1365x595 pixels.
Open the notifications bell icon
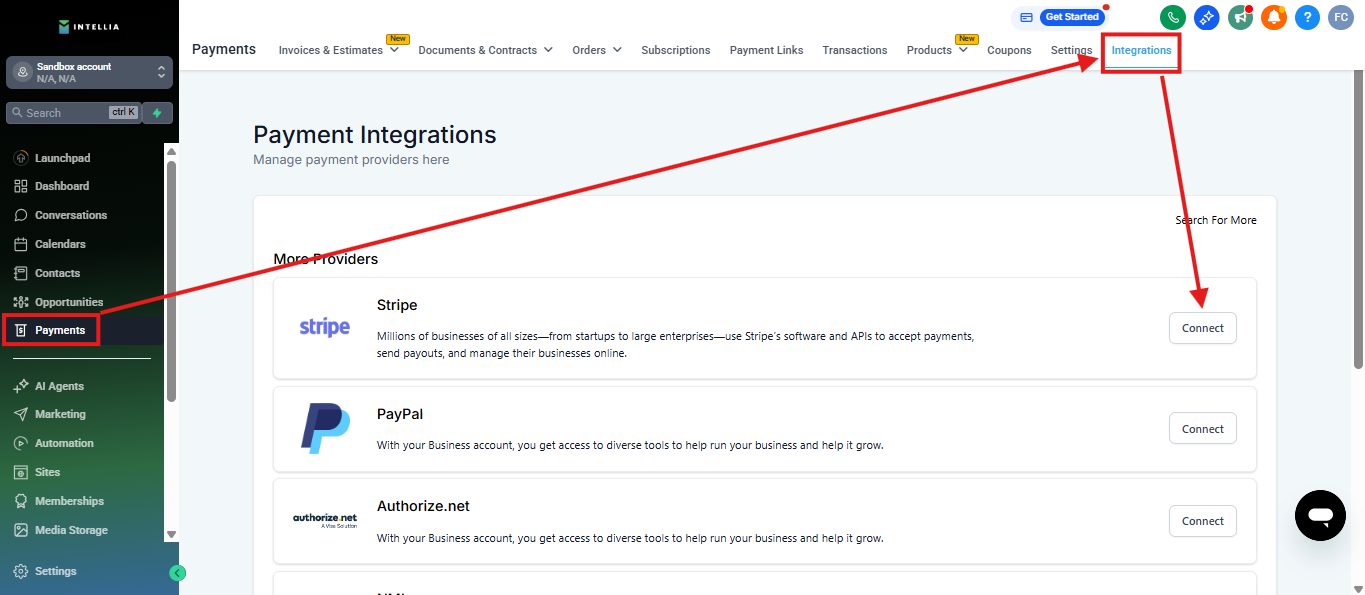1273,17
